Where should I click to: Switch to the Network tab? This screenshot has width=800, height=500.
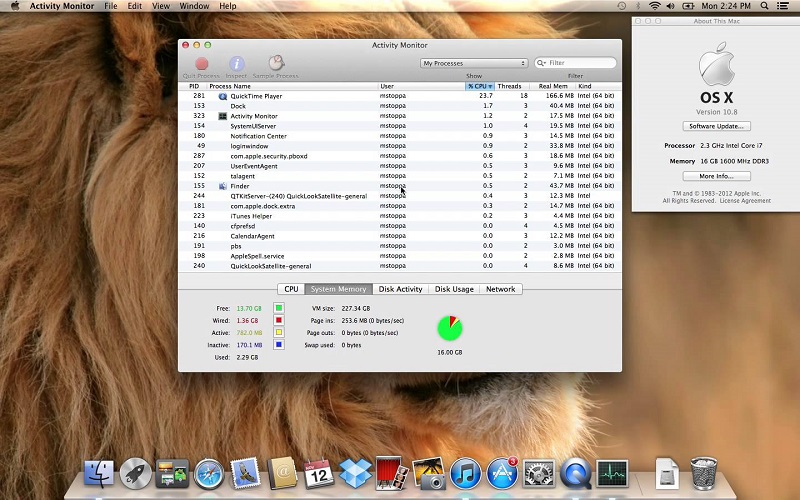(501, 289)
